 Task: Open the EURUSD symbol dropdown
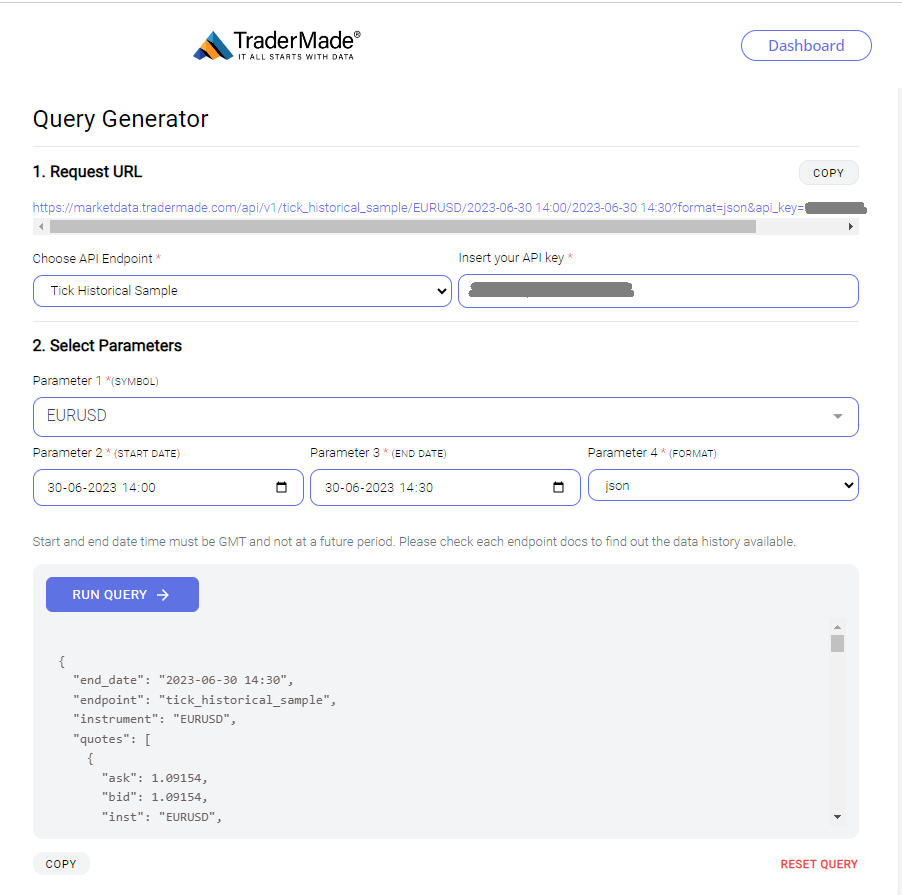click(x=446, y=416)
